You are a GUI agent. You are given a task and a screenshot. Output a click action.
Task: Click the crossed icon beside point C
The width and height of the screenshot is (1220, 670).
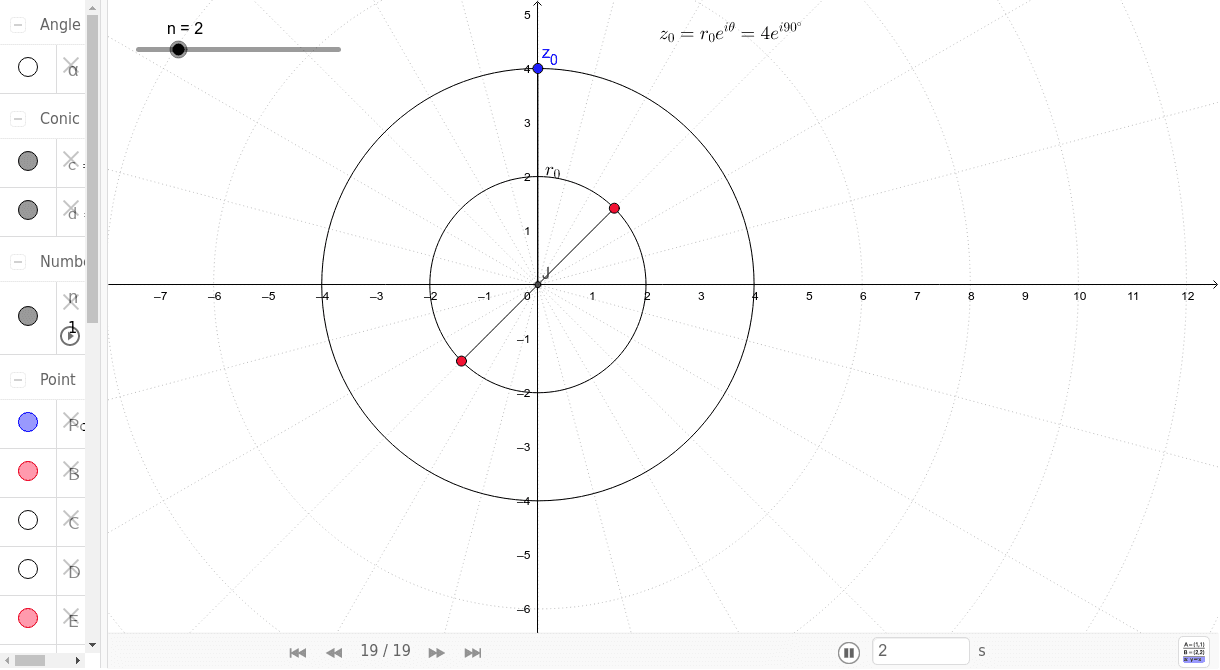(71, 519)
